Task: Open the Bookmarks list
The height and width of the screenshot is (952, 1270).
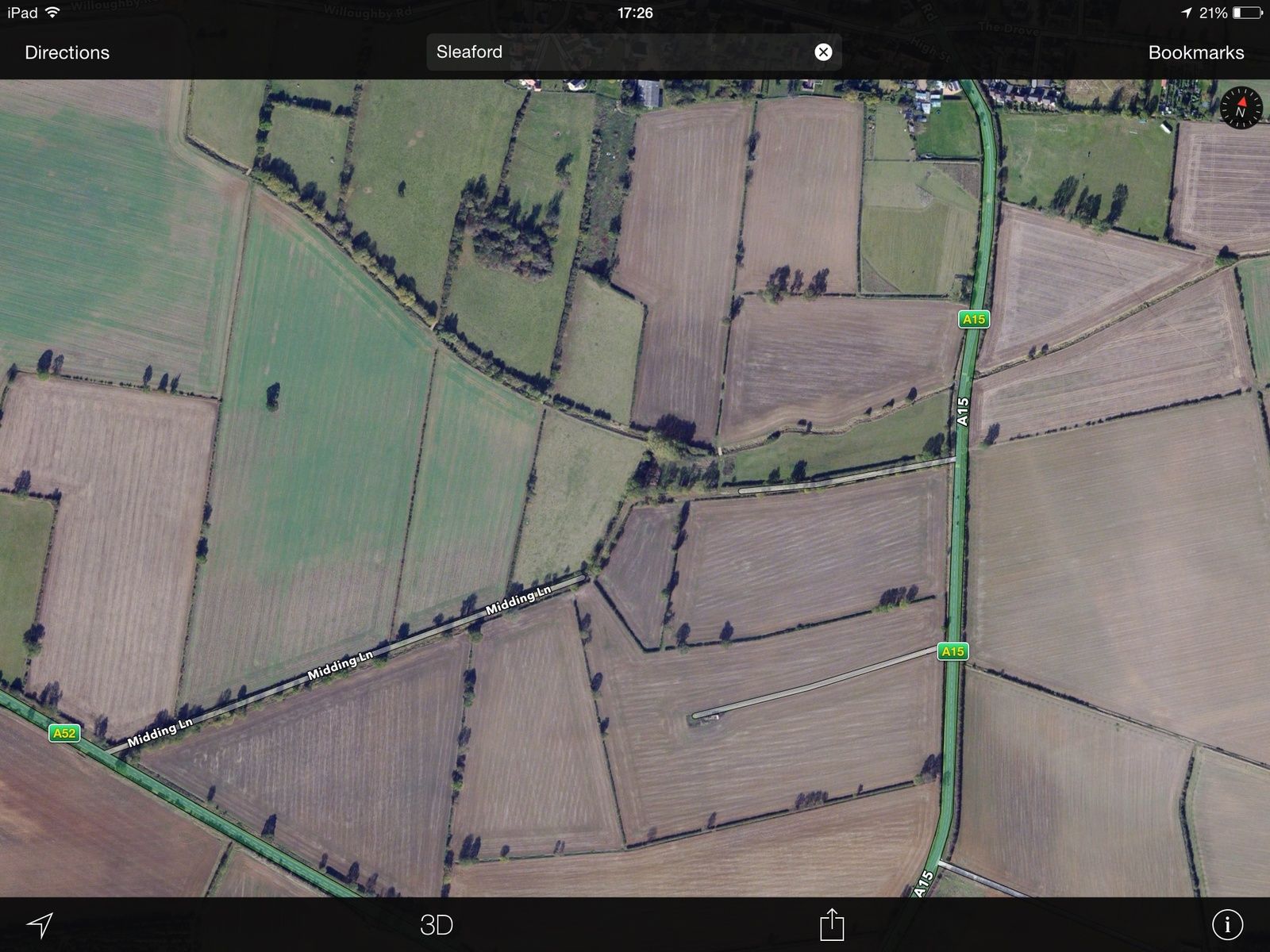Action: pos(1195,52)
